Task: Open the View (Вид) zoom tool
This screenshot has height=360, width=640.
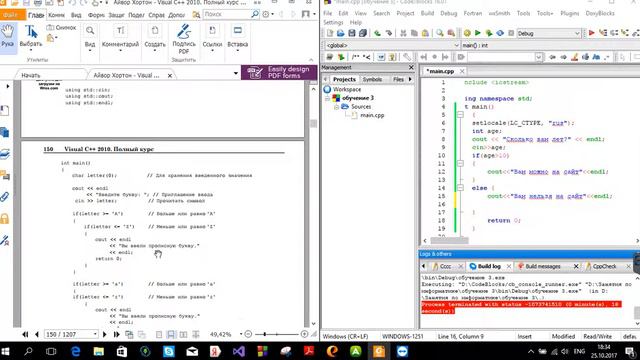Action: coord(90,37)
